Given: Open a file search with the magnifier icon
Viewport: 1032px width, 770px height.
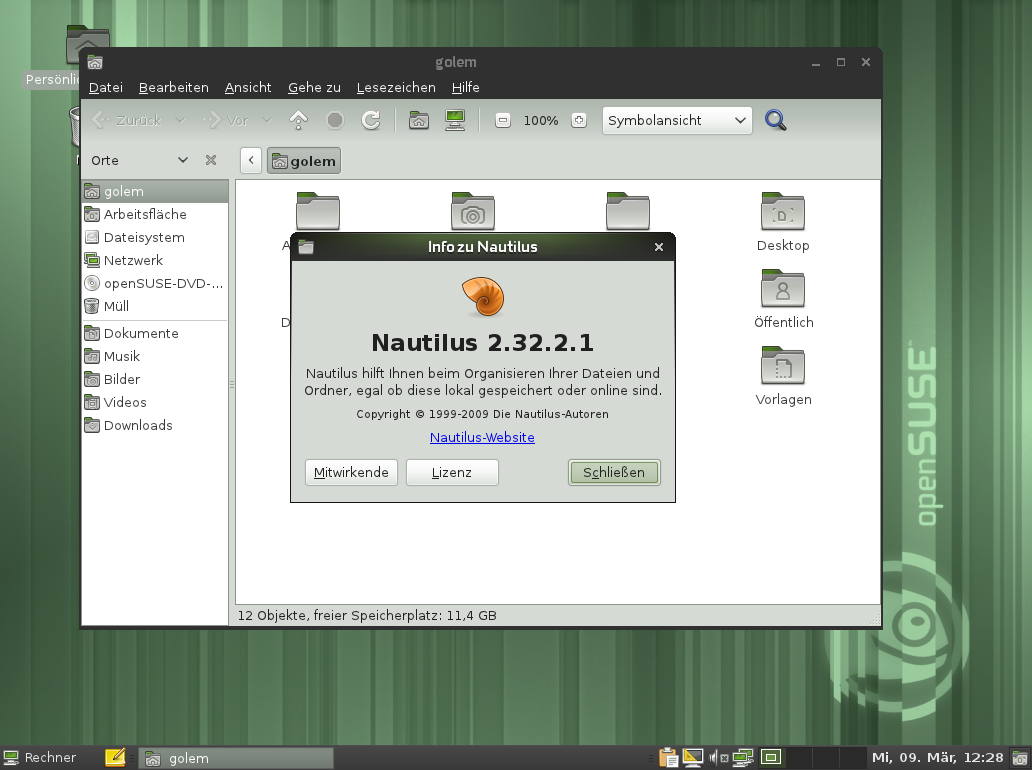Looking at the screenshot, I should [775, 119].
